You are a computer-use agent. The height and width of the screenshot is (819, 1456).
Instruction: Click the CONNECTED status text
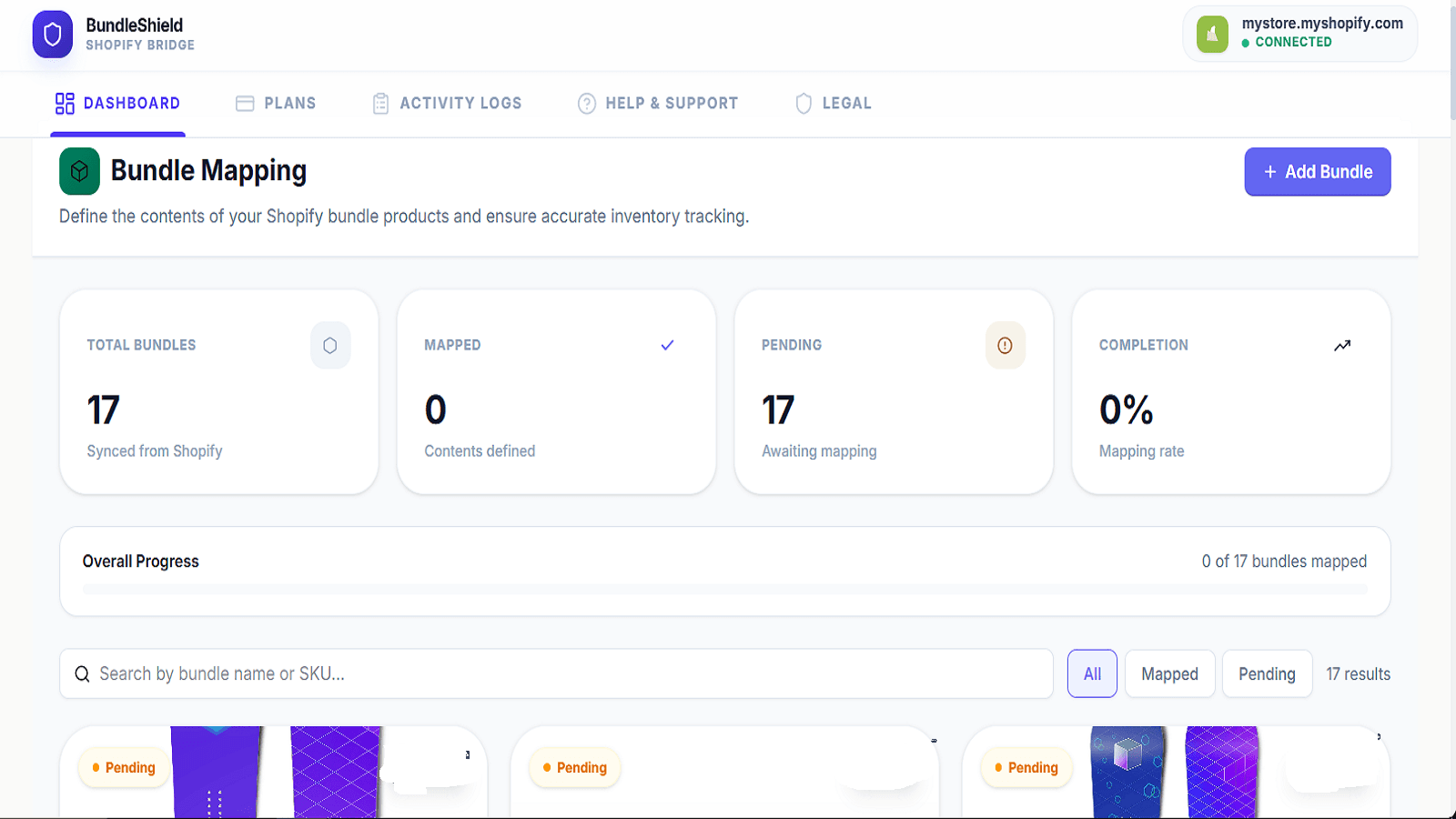click(x=1293, y=42)
